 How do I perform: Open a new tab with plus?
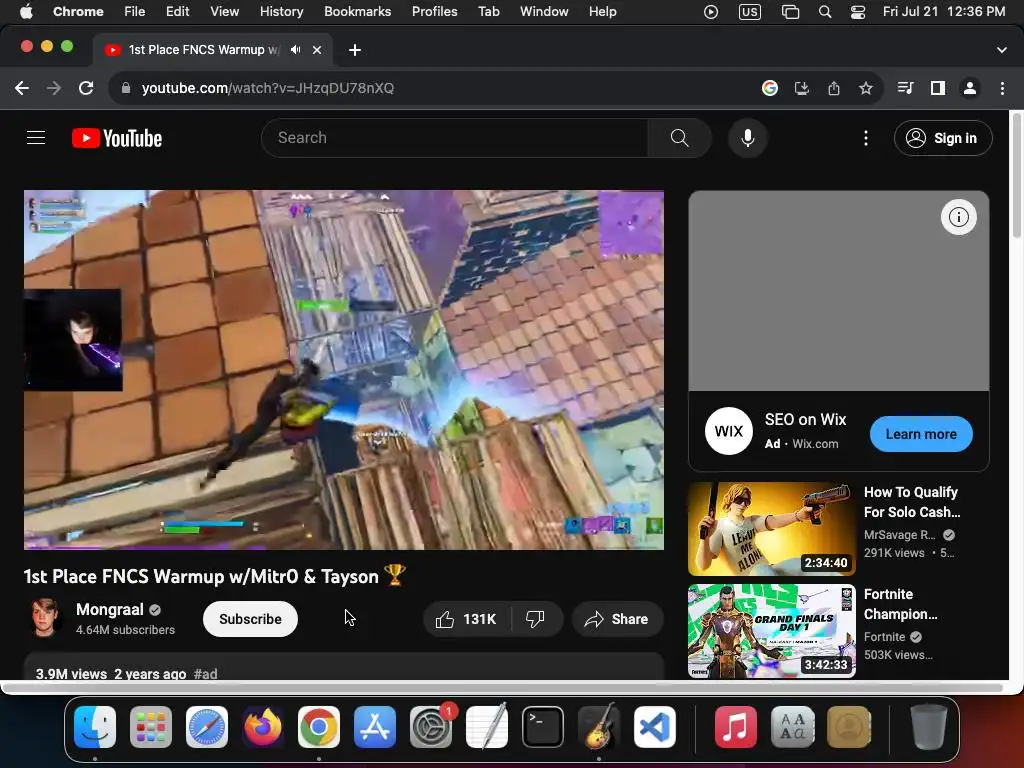tap(355, 50)
